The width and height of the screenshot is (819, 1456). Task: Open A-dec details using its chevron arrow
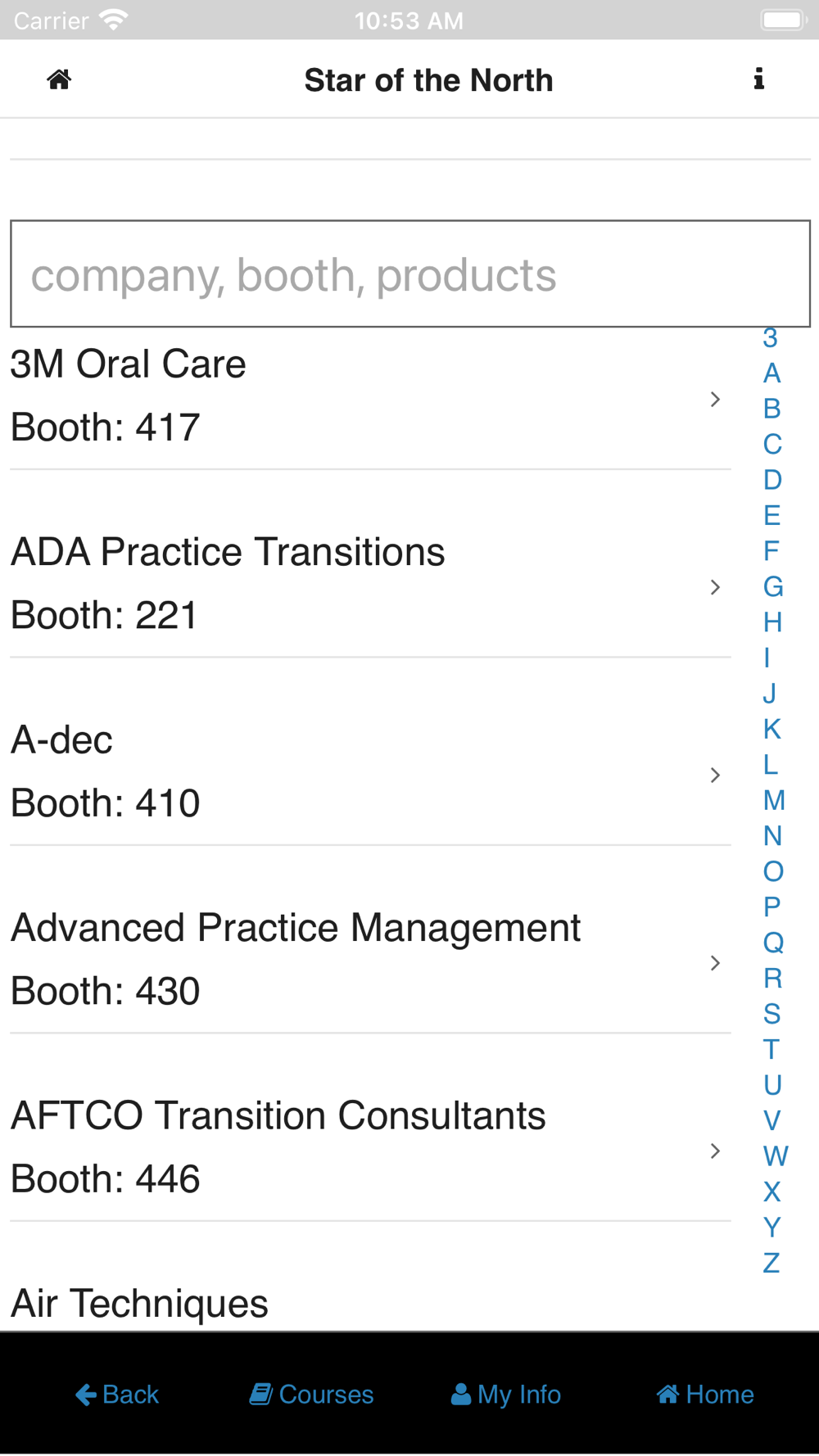715,775
